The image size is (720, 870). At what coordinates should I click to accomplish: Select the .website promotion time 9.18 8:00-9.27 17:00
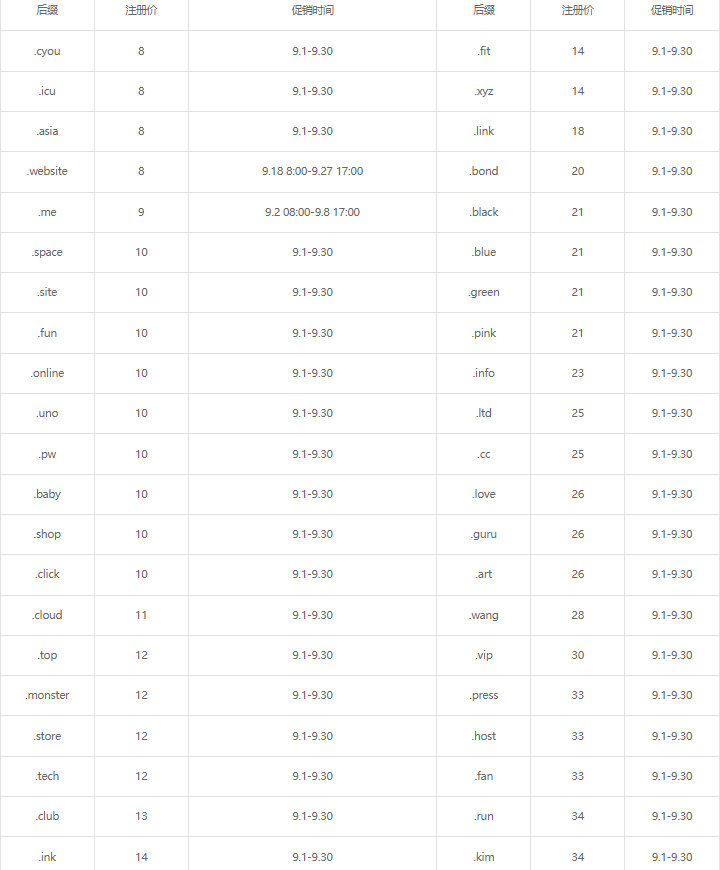(312, 171)
